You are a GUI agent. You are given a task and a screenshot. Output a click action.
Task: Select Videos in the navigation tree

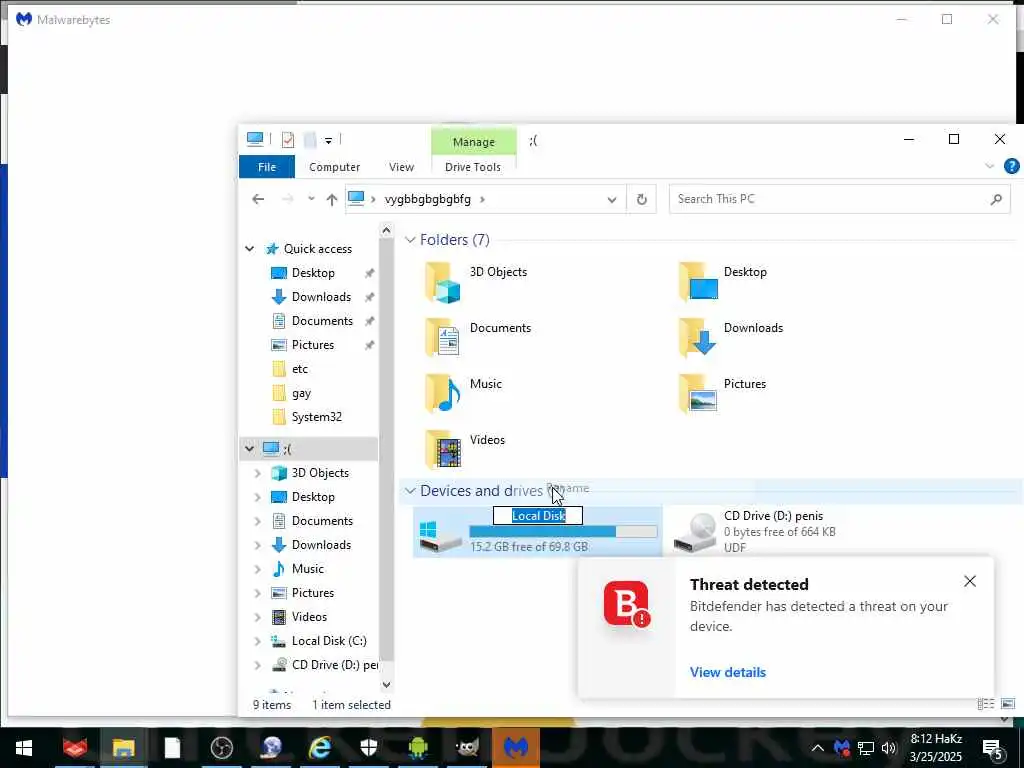click(309, 616)
